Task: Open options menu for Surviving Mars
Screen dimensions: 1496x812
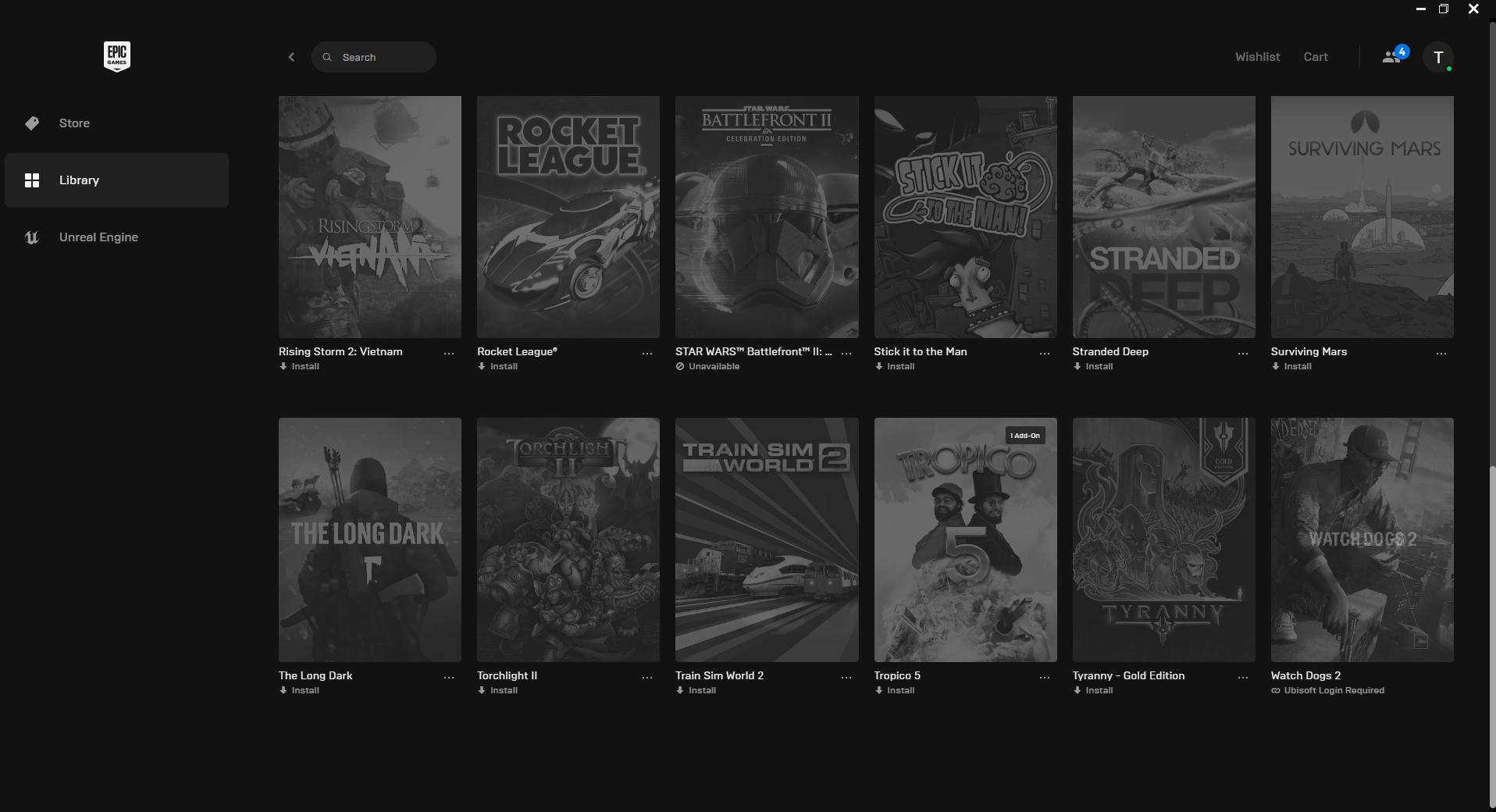Action: point(1441,354)
